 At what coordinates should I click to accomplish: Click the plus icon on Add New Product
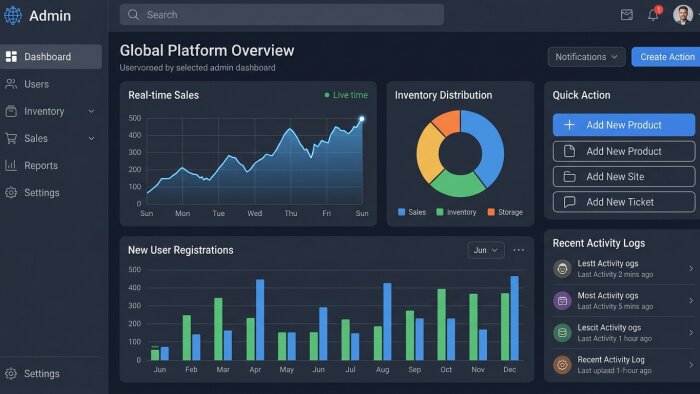(569, 125)
